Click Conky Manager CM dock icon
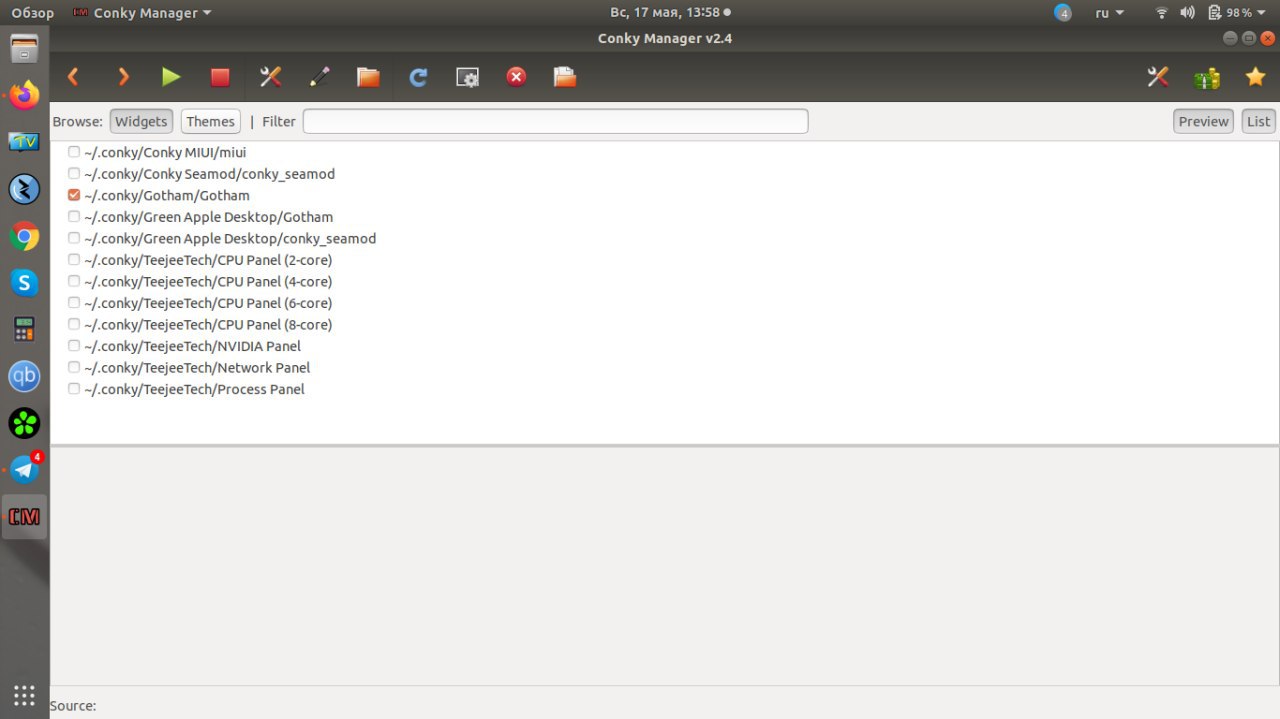The width and height of the screenshot is (1280, 719). tap(24, 516)
